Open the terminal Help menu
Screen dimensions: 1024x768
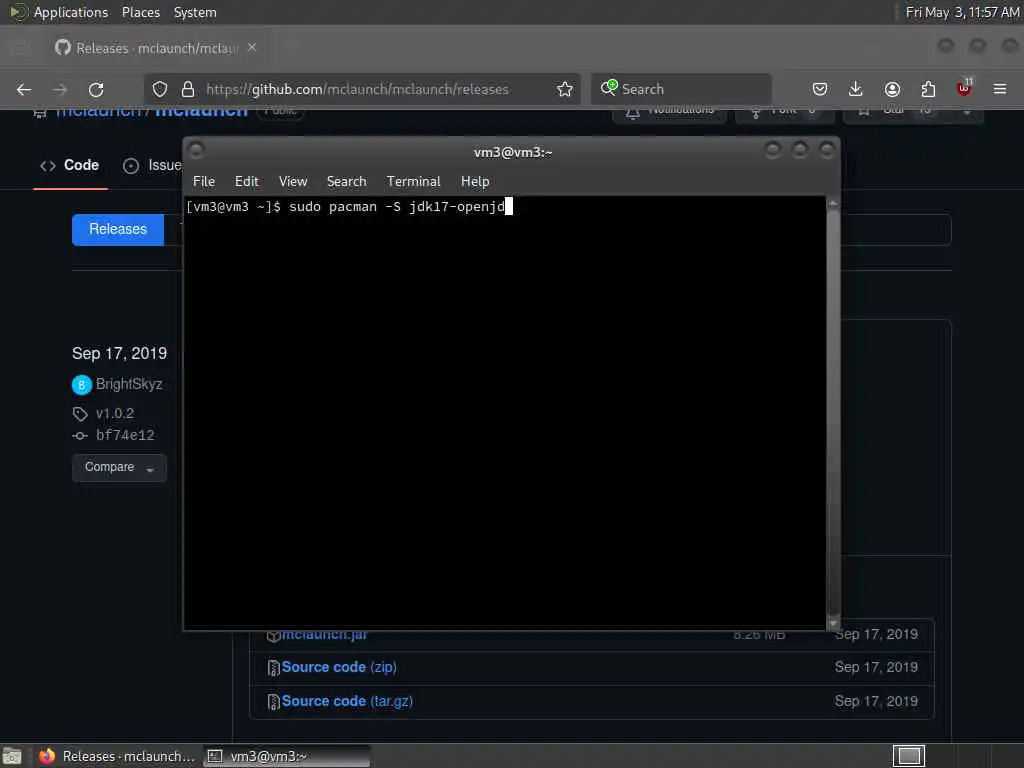[475, 182]
